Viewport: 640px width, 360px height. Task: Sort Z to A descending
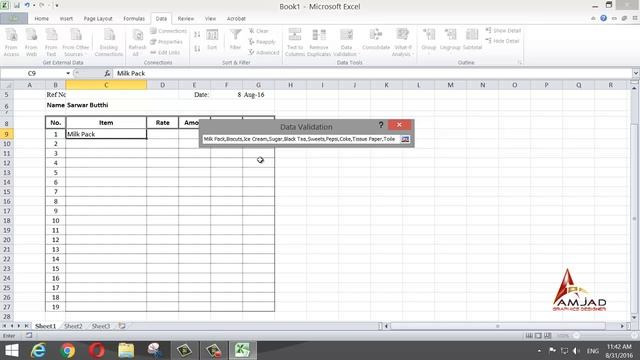click(x=197, y=49)
